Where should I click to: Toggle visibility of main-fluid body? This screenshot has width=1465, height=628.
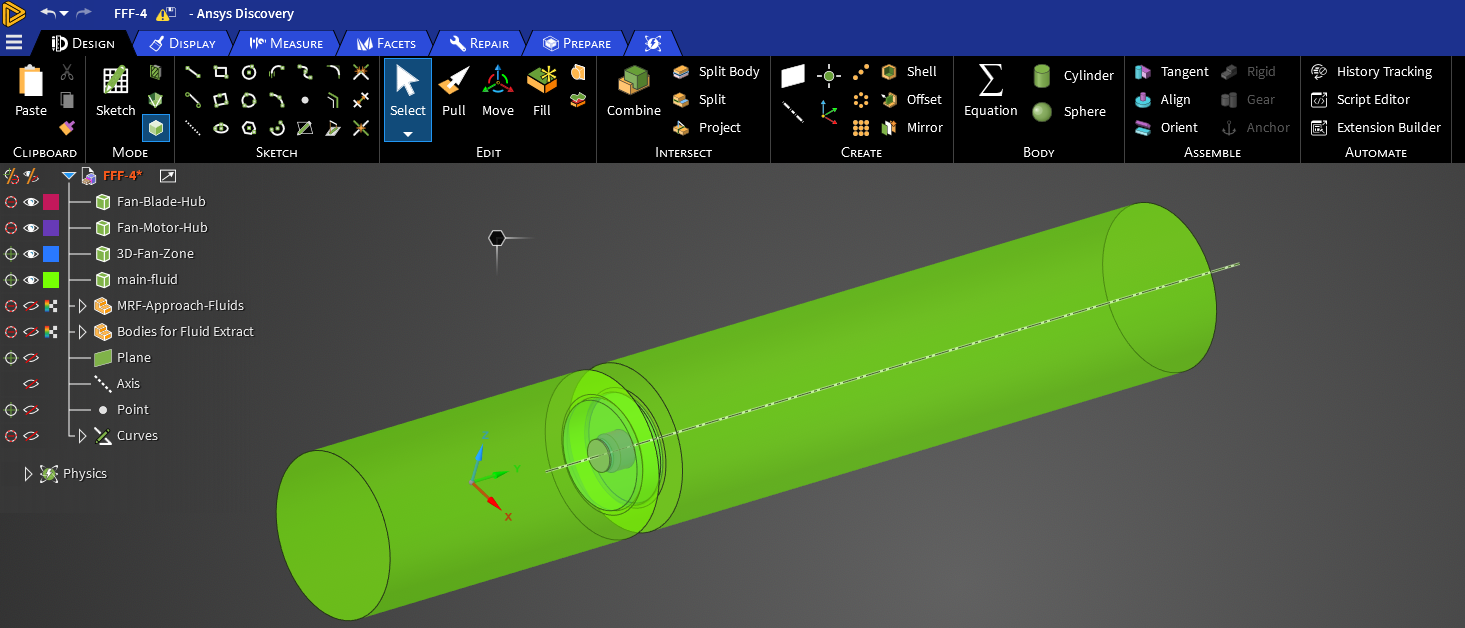coord(31,280)
